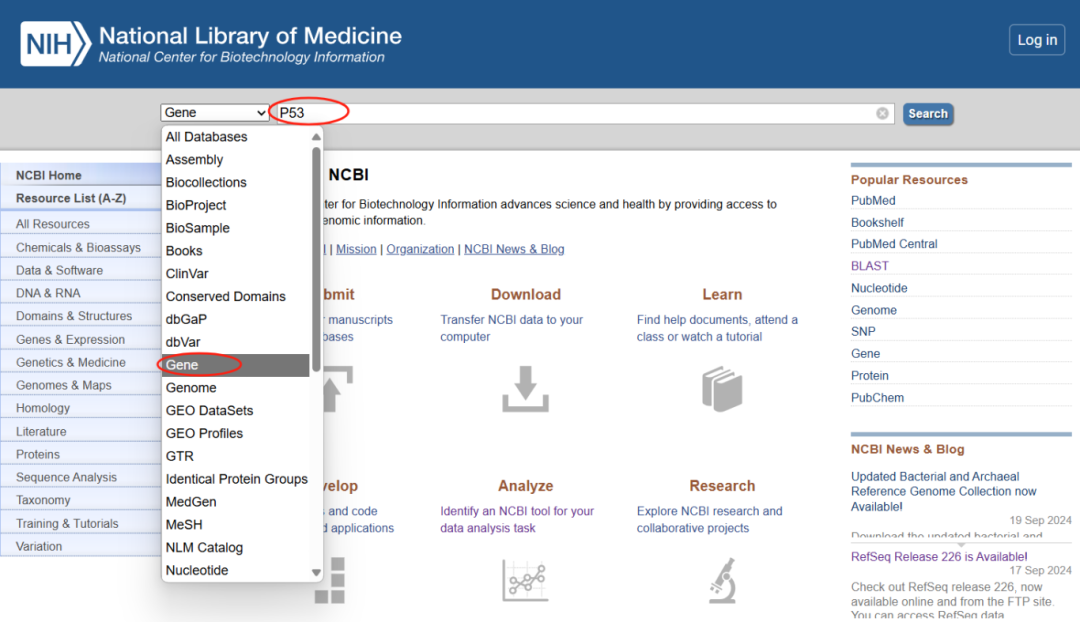Image resolution: width=1080 pixels, height=622 pixels.
Task: Open BLAST under Popular Resources
Action: pyautogui.click(x=870, y=266)
